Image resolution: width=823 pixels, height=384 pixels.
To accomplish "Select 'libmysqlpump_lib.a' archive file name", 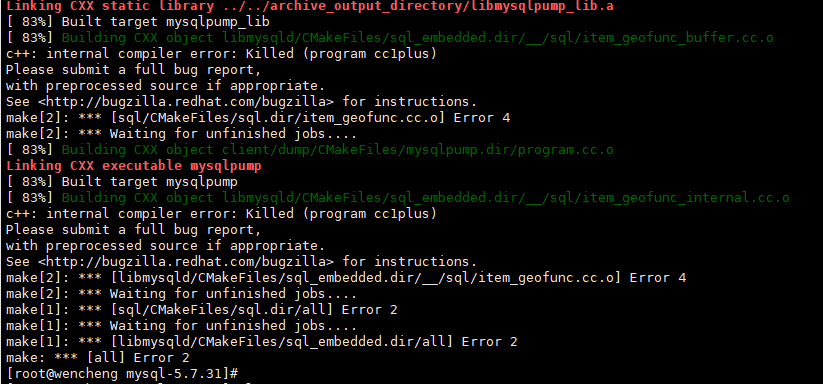I will tap(541, 6).
